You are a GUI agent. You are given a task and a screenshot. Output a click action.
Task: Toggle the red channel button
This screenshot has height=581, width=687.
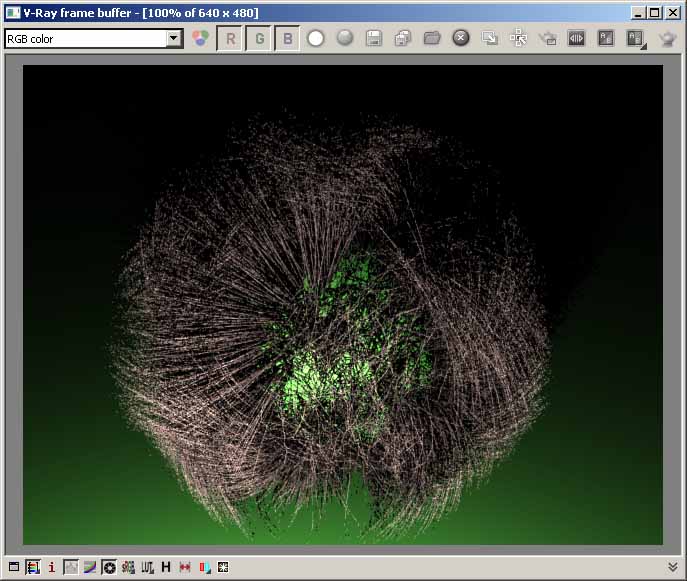[x=230, y=39]
